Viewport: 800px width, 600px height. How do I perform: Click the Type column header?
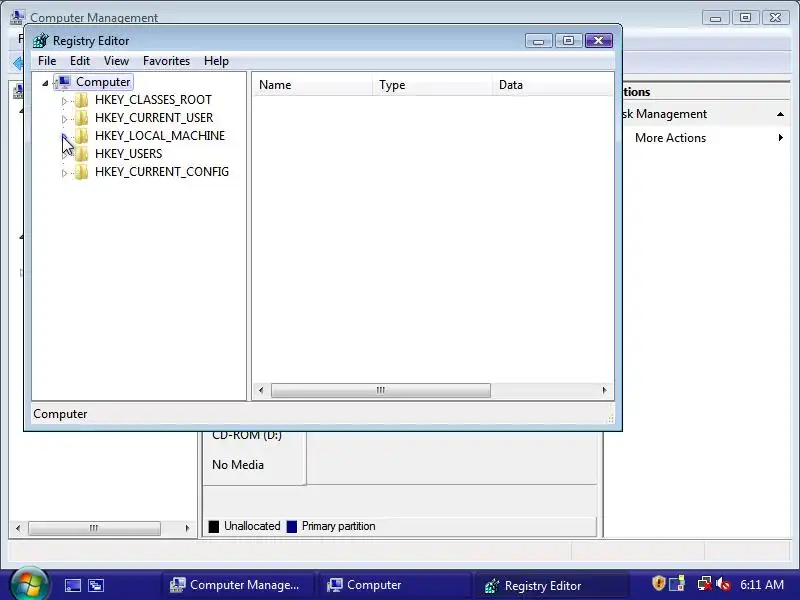[x=433, y=85]
